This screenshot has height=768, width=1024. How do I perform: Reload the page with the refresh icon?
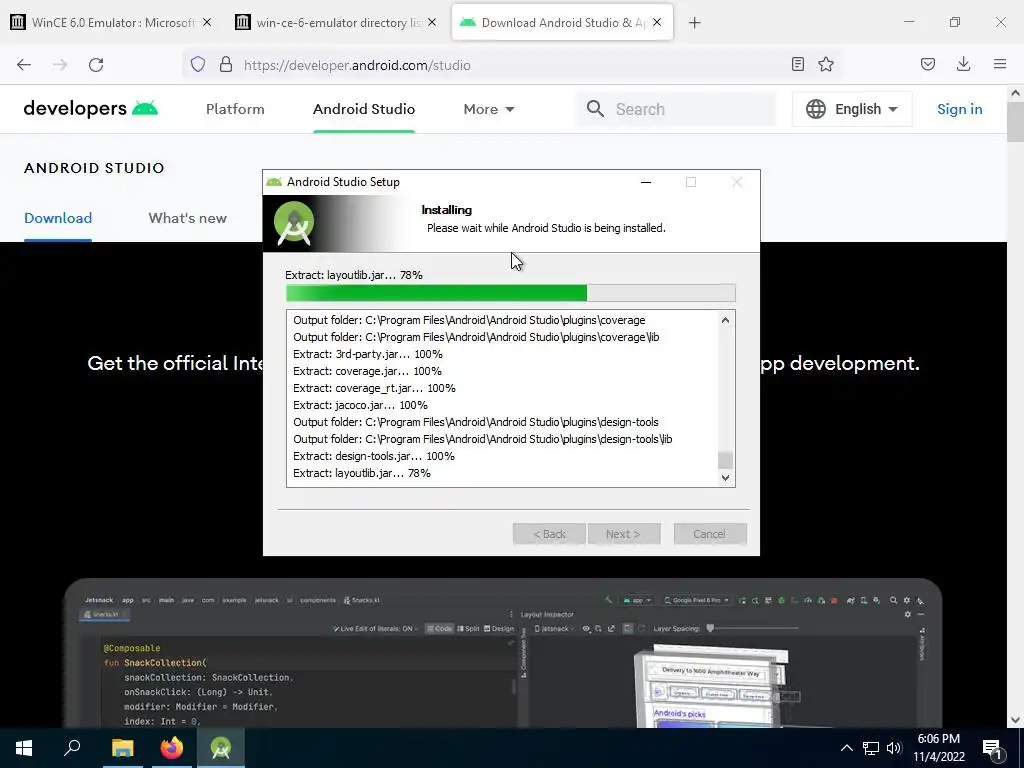click(96, 65)
